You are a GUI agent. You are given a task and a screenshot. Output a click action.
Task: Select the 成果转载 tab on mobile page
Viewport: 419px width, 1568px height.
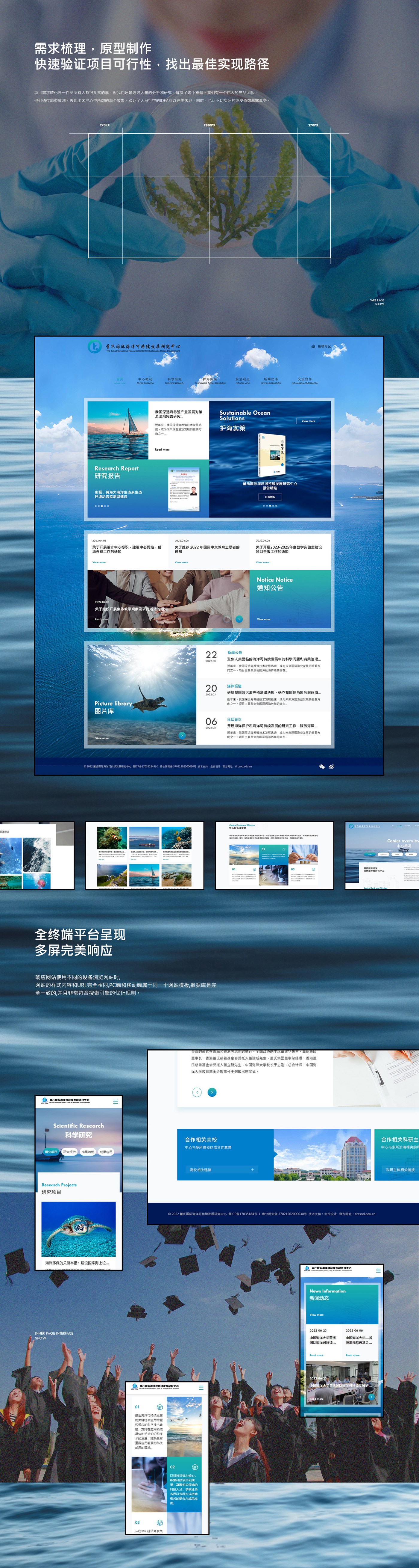pos(88,1152)
